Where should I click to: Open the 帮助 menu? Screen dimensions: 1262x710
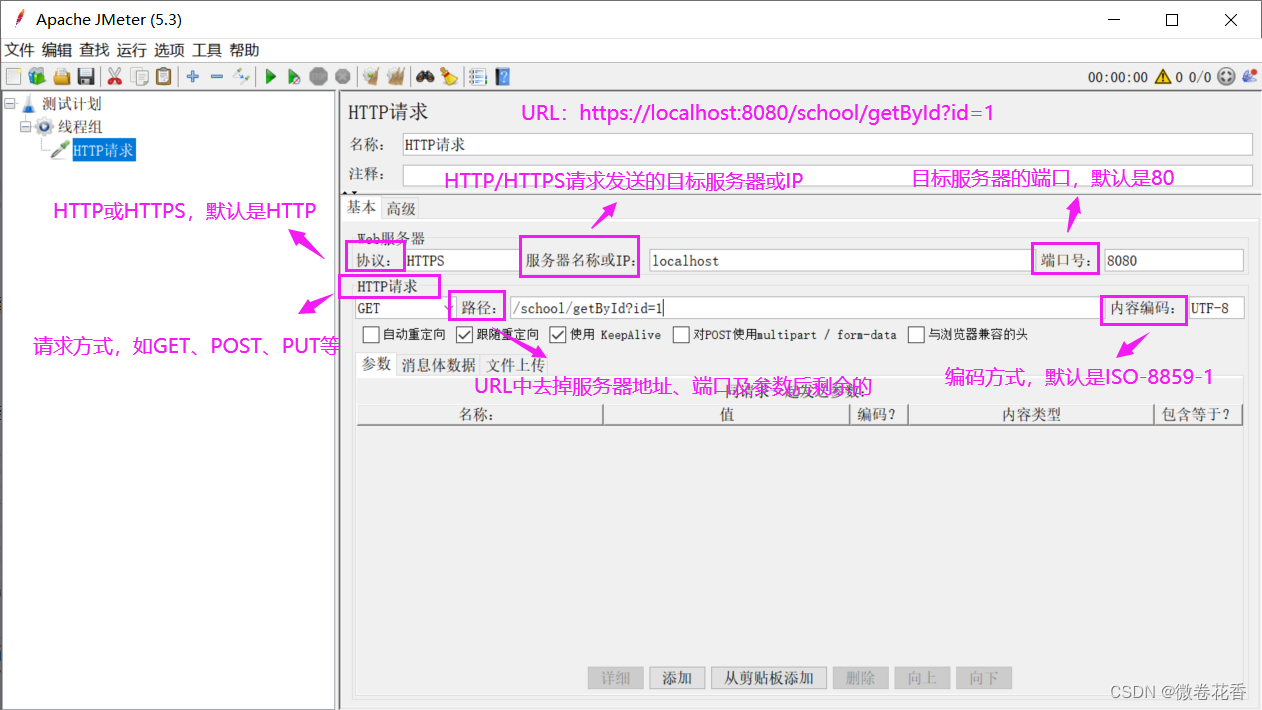coord(244,50)
